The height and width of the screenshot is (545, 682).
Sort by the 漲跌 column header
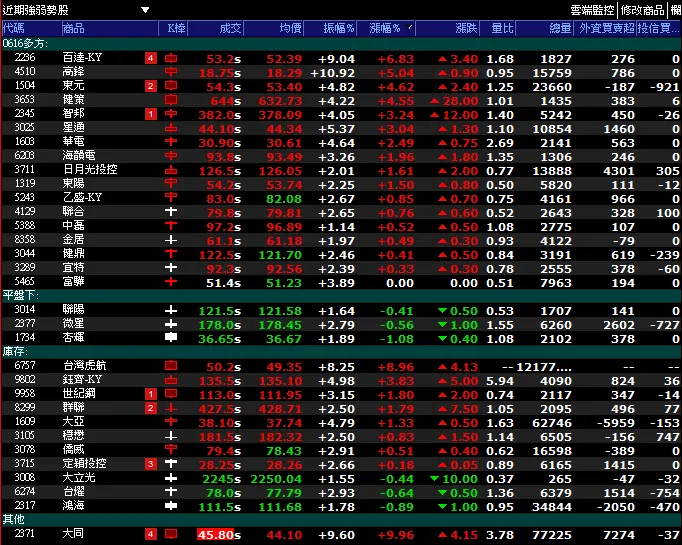coord(448,28)
